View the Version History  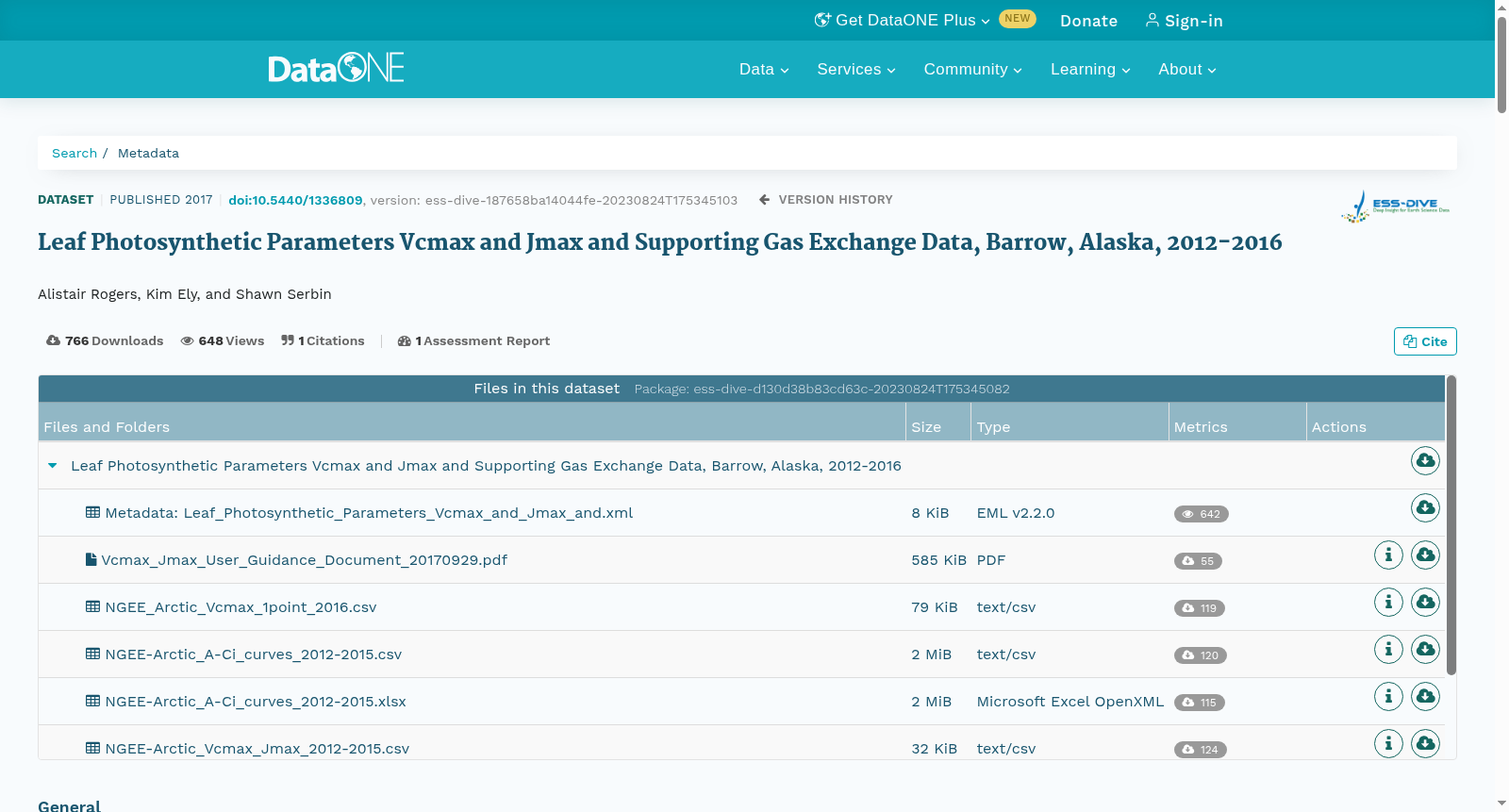[825, 200]
